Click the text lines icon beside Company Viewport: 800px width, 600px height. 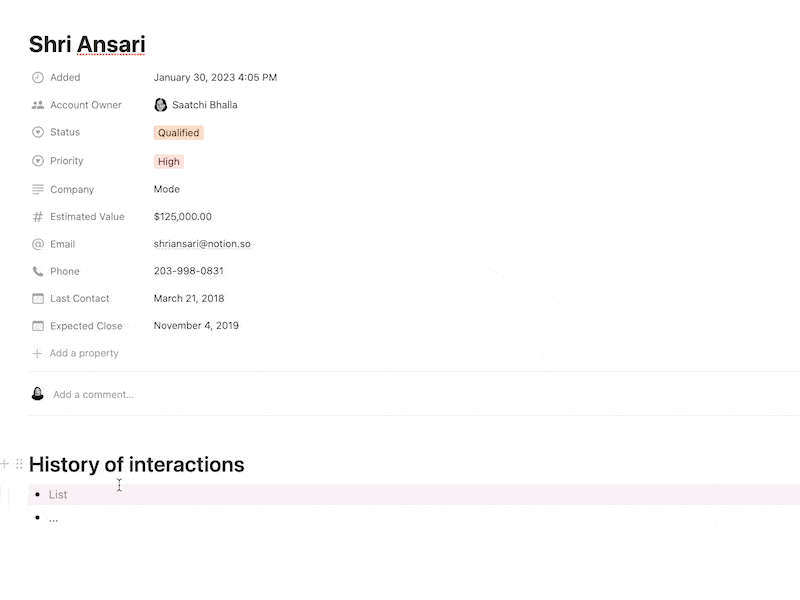point(38,189)
